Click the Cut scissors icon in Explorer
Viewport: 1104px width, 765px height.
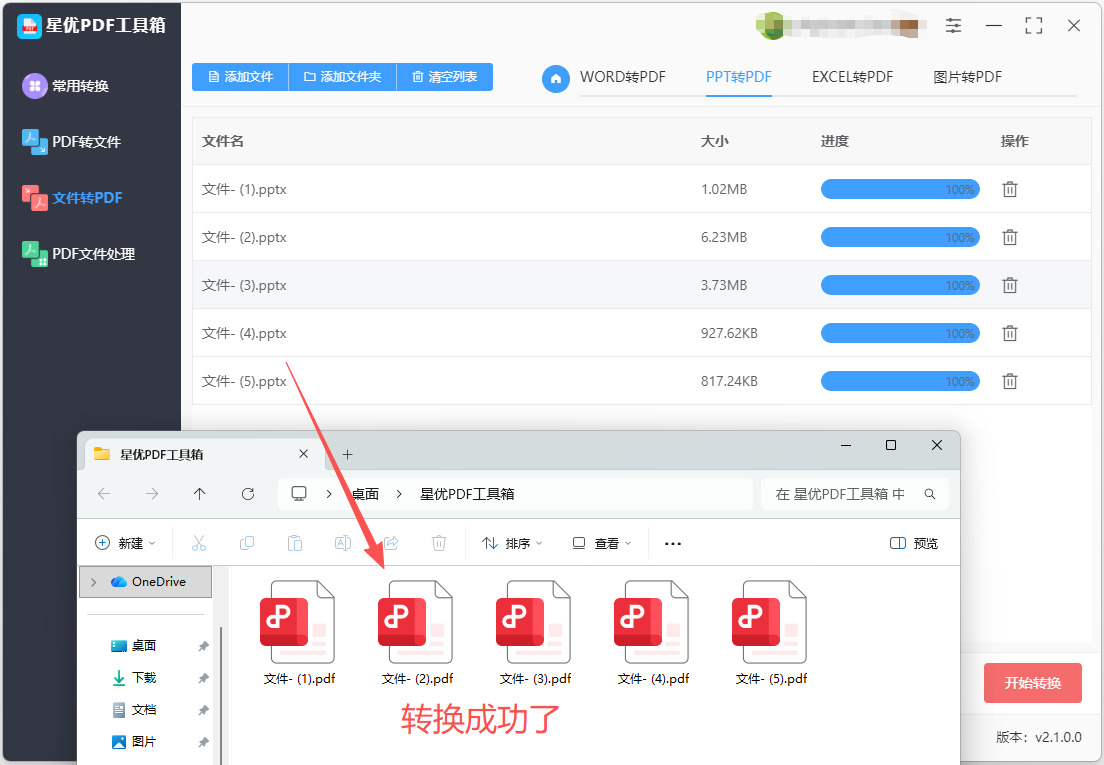click(199, 543)
